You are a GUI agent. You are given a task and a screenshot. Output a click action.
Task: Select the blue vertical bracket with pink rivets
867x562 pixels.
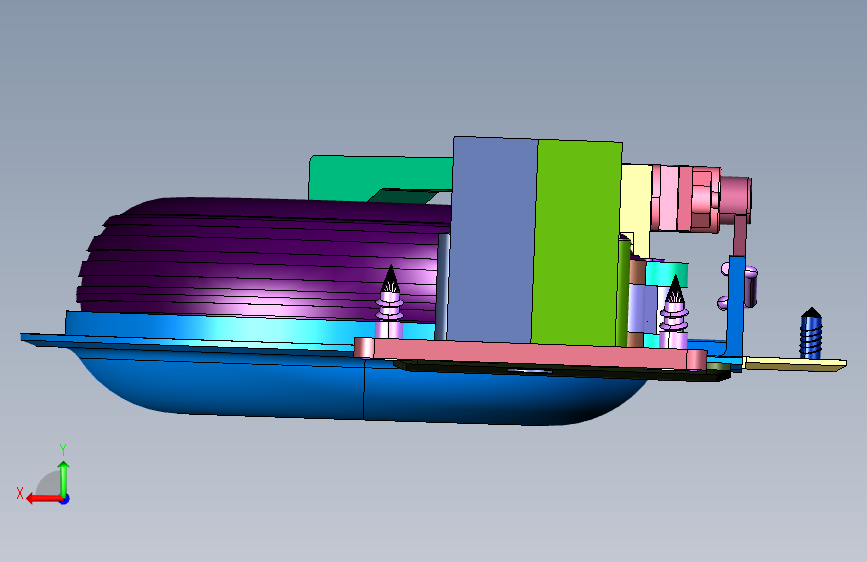click(736, 310)
